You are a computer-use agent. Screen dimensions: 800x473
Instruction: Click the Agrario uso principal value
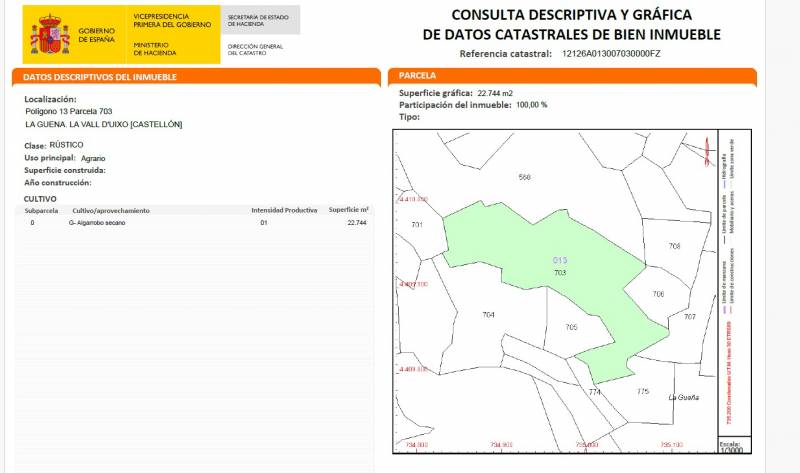93,159
